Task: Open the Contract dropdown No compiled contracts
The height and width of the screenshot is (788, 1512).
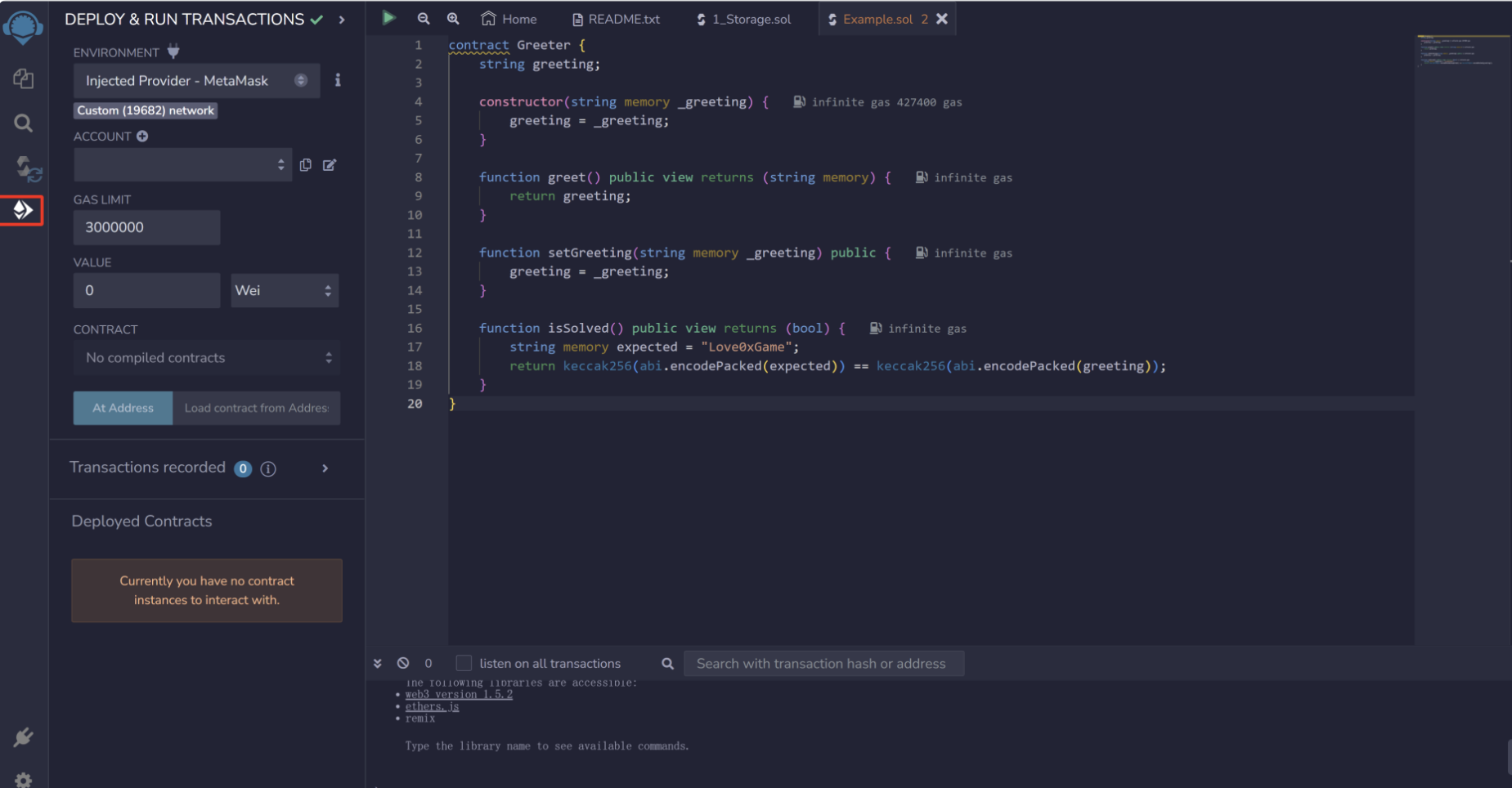Action: pos(207,358)
